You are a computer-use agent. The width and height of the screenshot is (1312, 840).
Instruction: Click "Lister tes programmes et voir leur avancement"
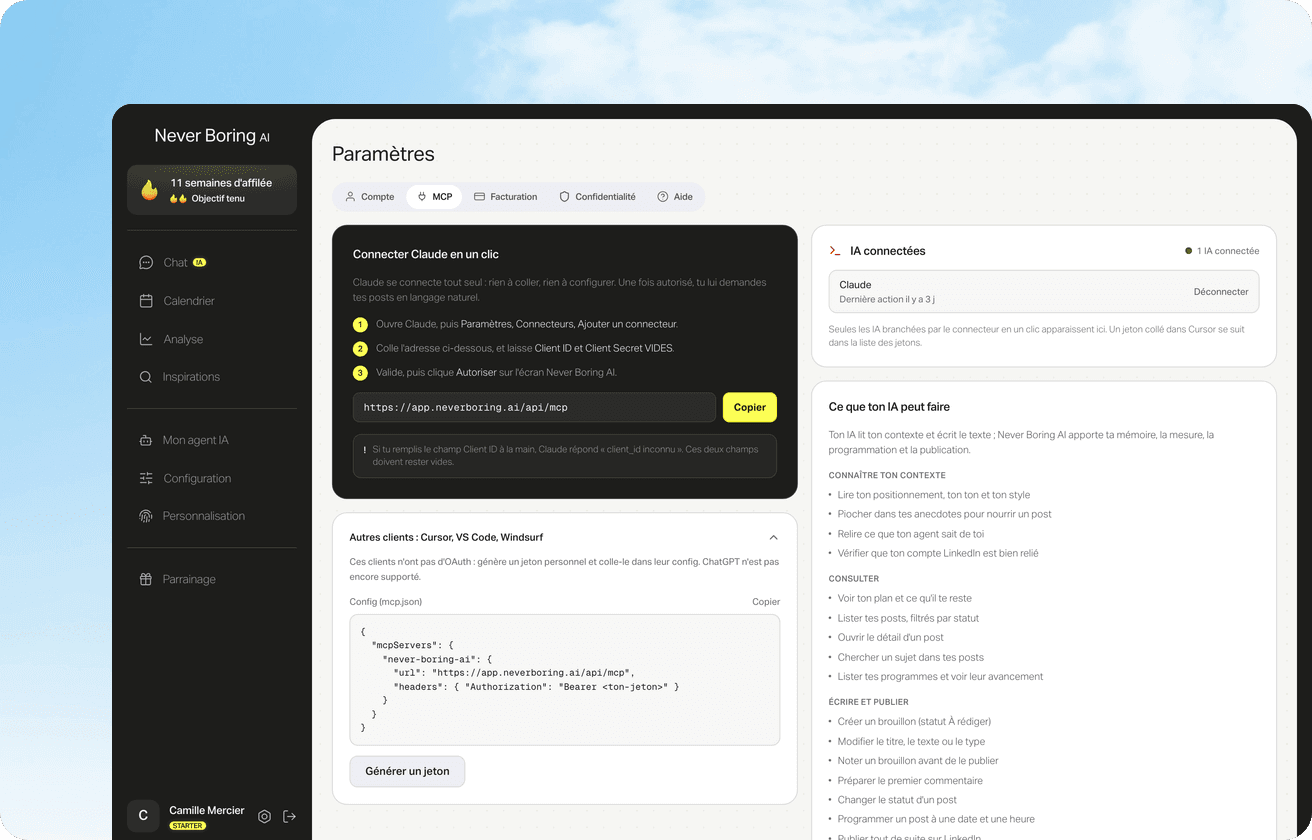tap(941, 676)
